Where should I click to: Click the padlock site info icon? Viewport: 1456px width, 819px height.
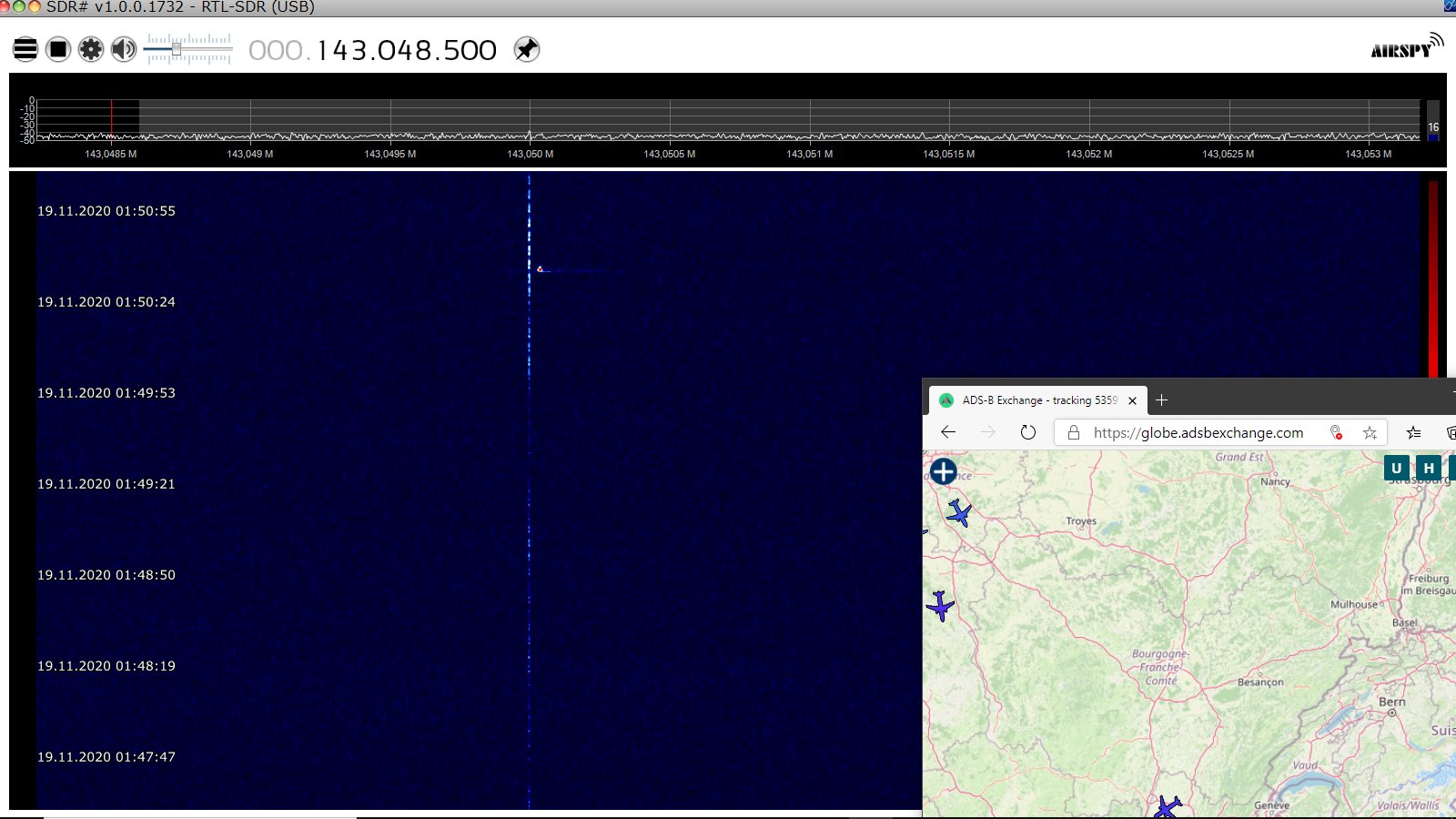click(x=1074, y=433)
